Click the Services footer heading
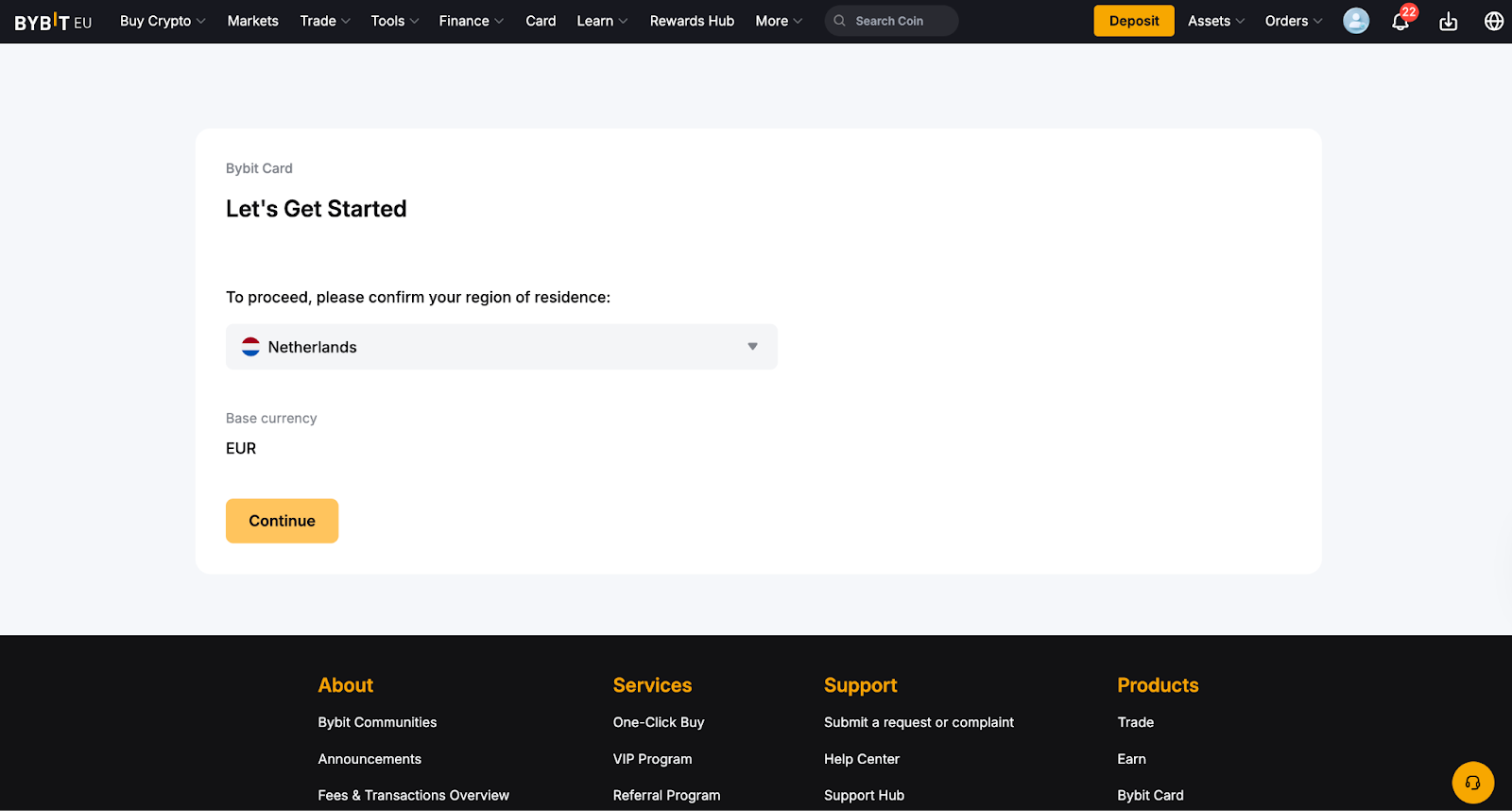 click(x=652, y=685)
